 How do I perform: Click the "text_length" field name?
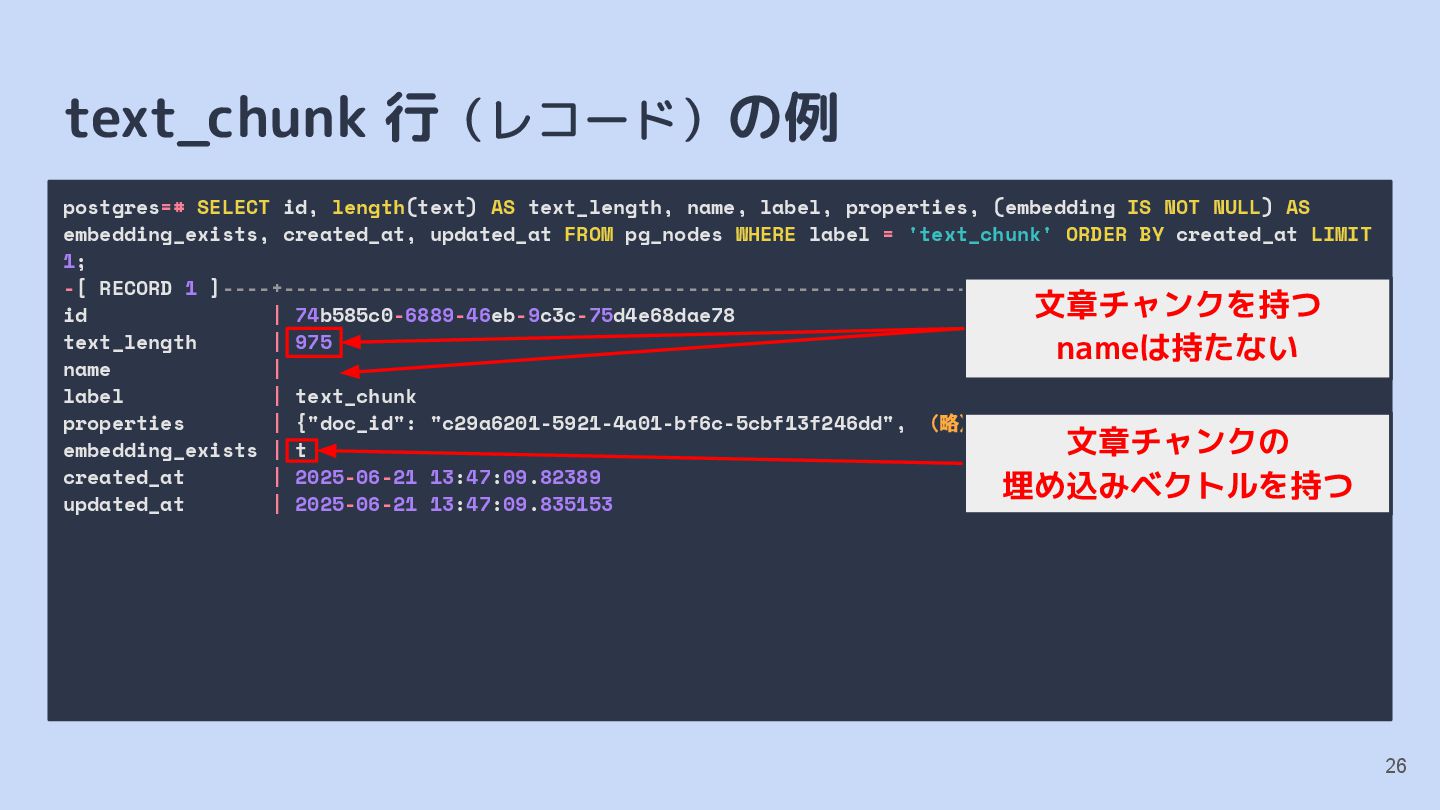[x=130, y=342]
